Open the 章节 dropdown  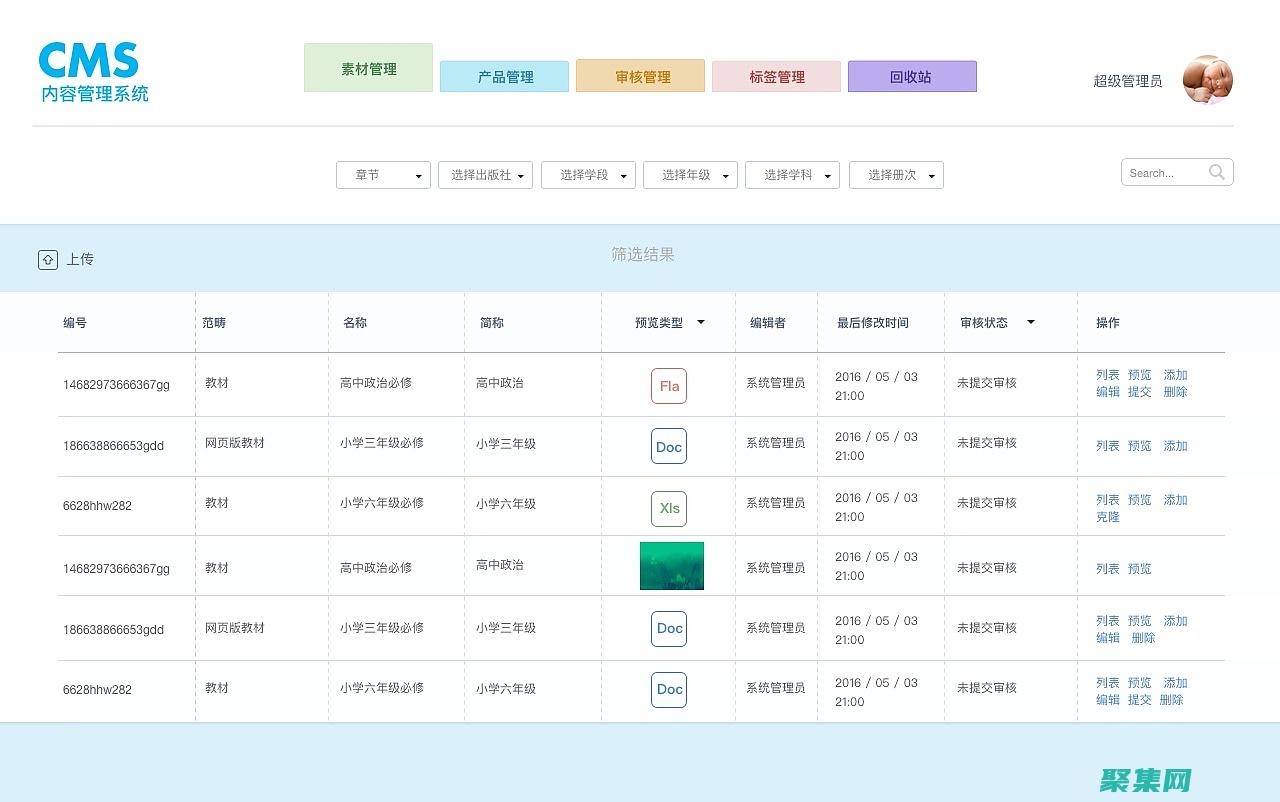click(x=383, y=175)
